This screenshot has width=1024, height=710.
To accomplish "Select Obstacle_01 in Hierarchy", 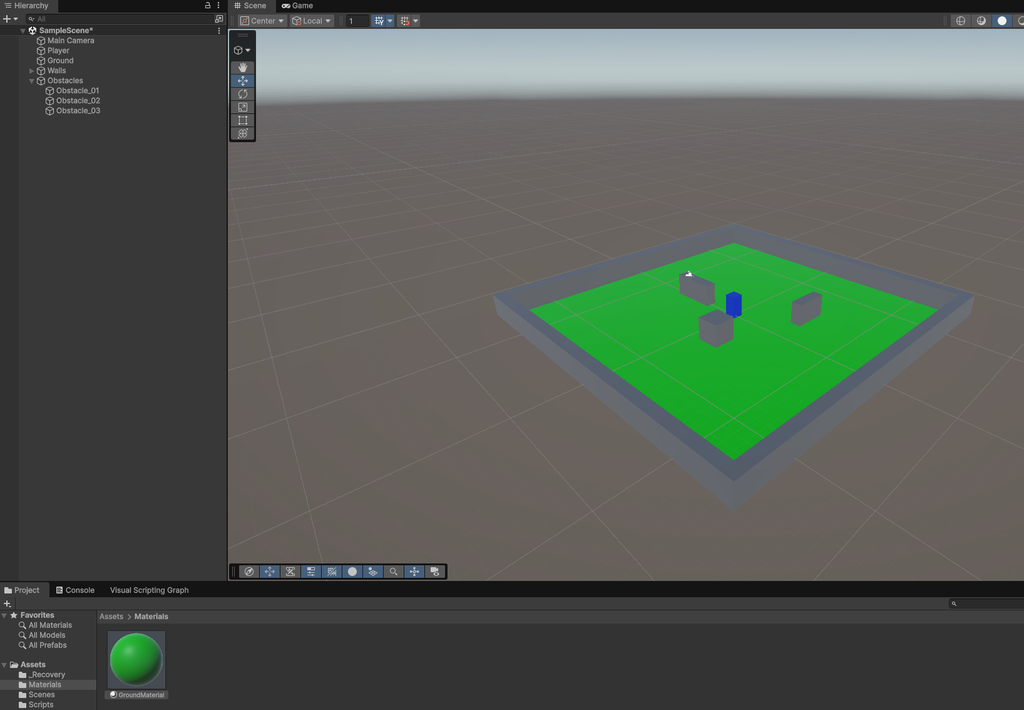I will (77, 91).
